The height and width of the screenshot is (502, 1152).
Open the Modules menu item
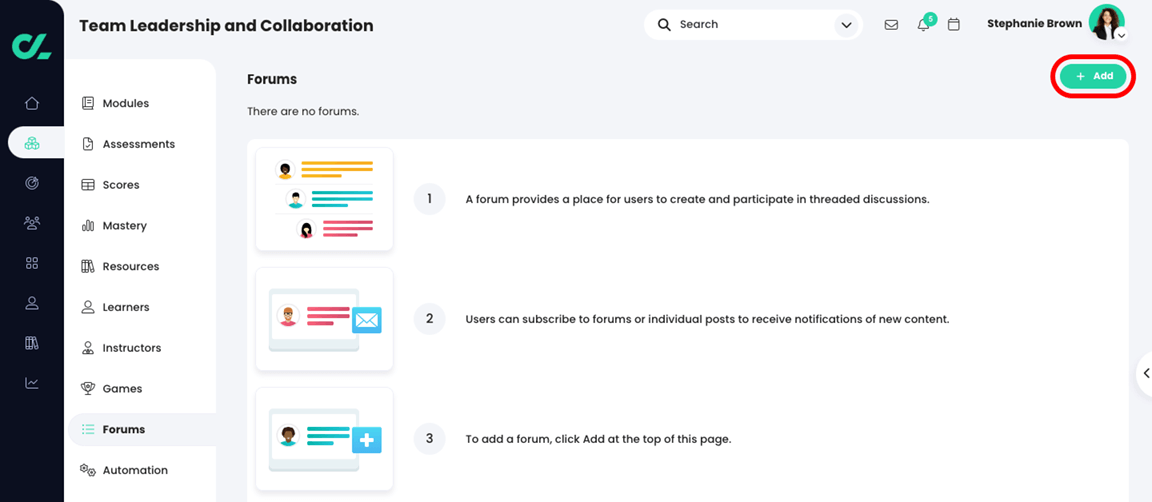(125, 103)
